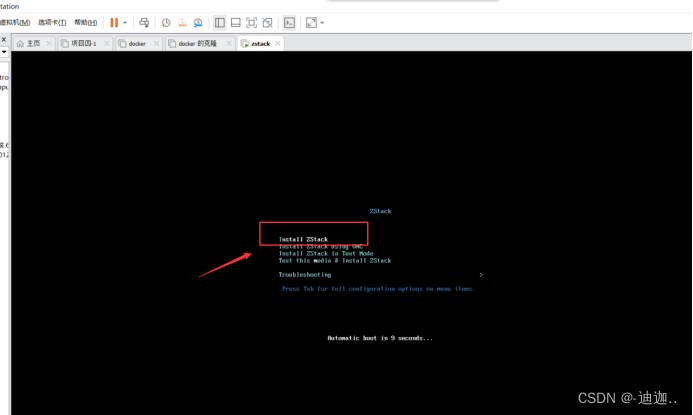Close the zstack tab
This screenshot has width=693, height=415.
tap(278, 43)
